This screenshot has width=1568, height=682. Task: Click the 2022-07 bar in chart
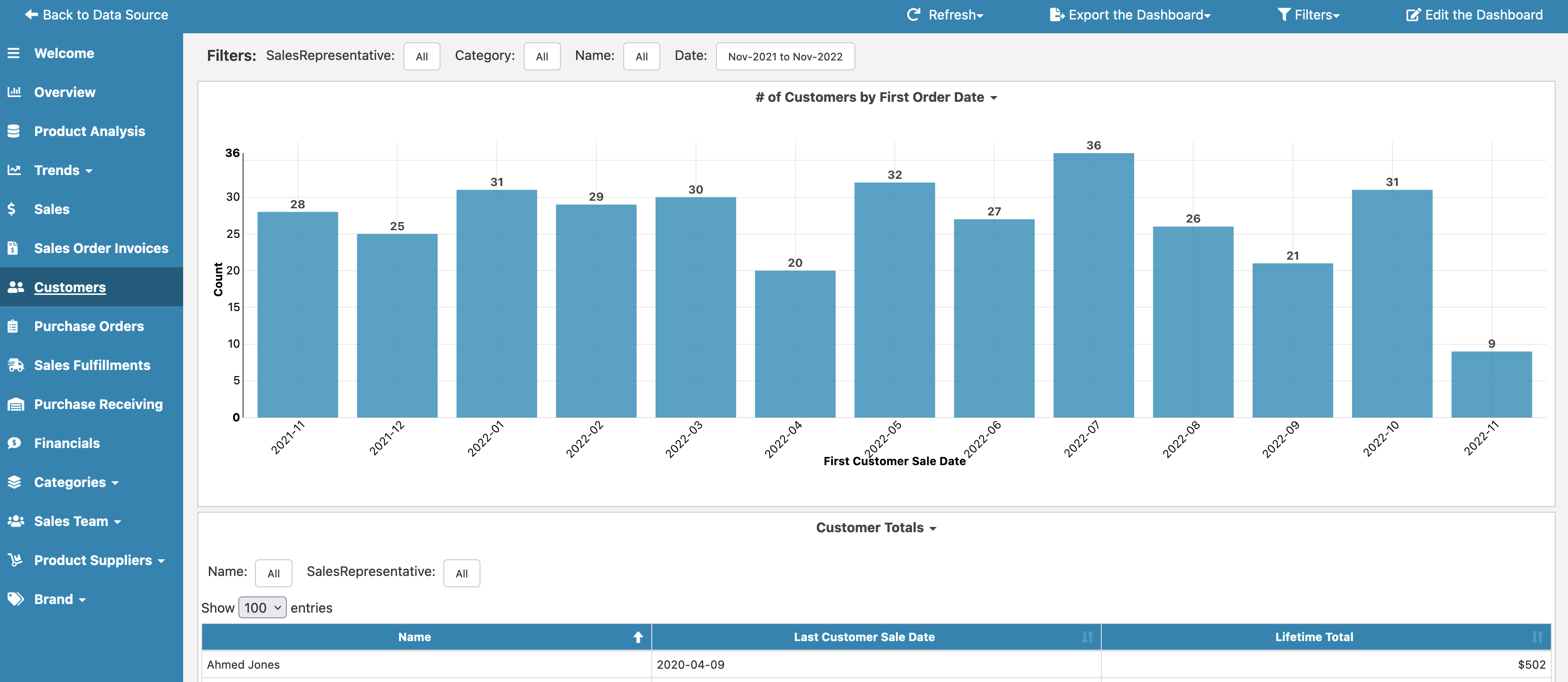1093,286
